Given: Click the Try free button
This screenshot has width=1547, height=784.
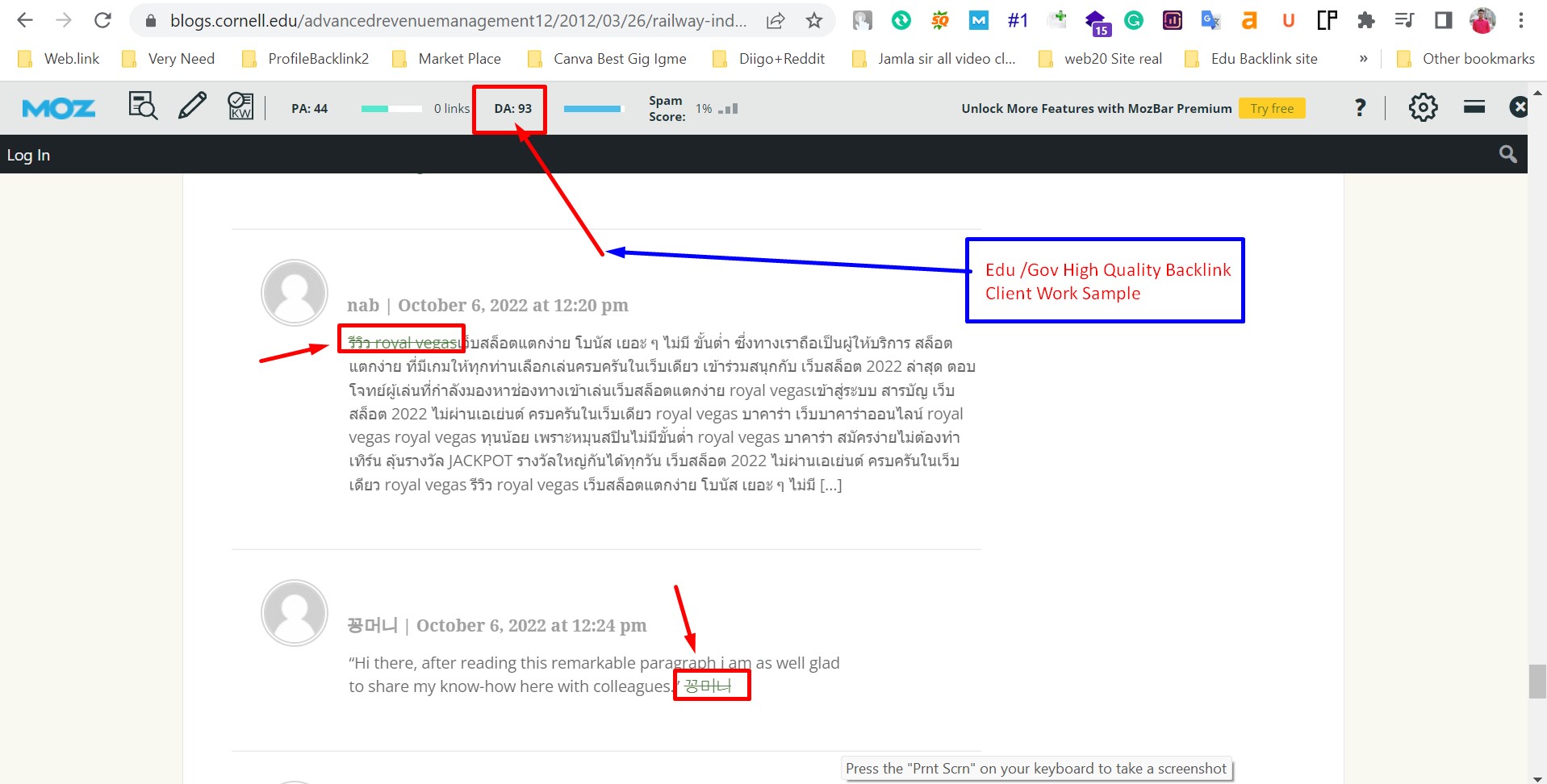Looking at the screenshot, I should pyautogui.click(x=1272, y=108).
